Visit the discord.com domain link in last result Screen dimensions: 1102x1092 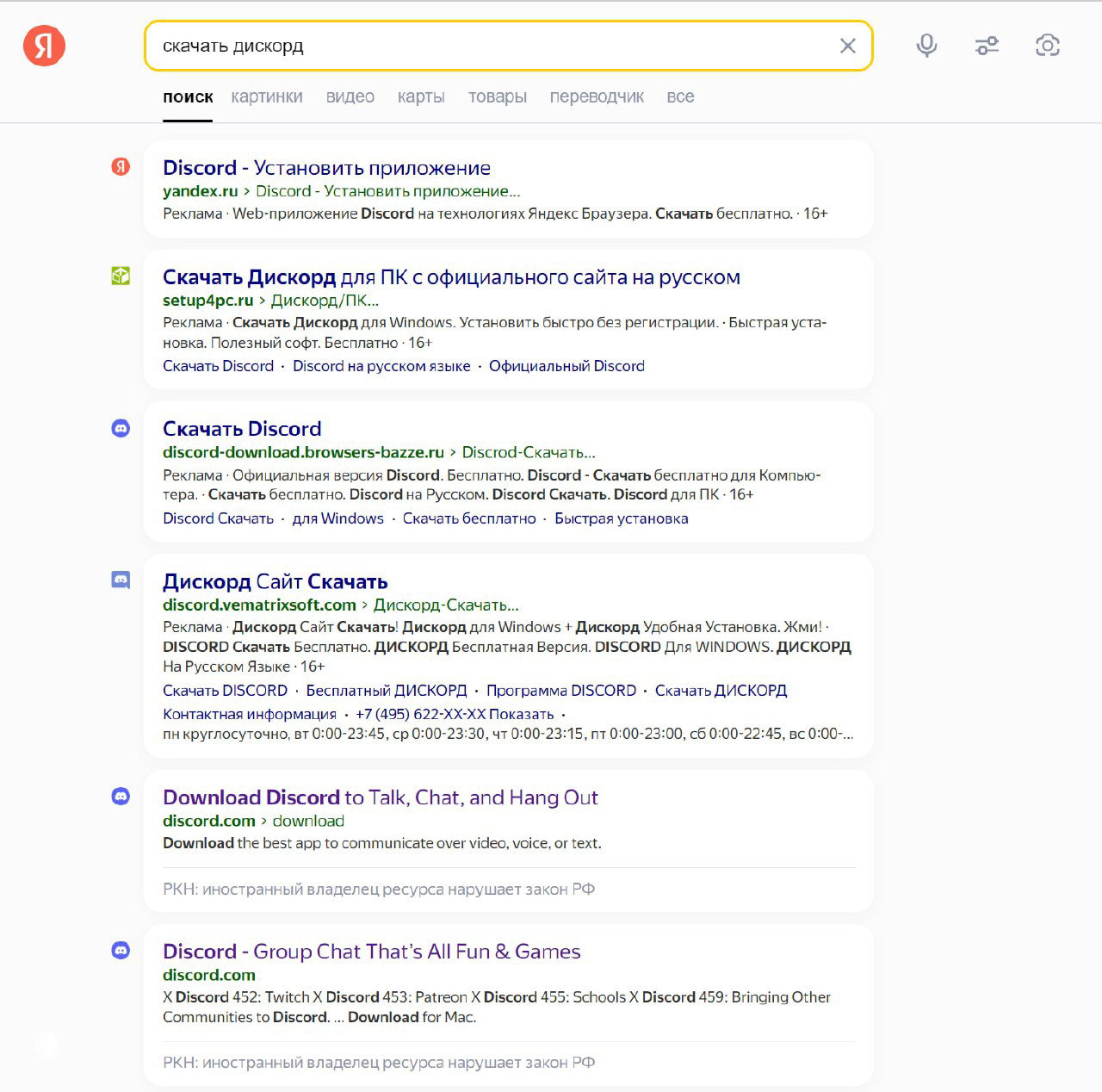[x=209, y=975]
